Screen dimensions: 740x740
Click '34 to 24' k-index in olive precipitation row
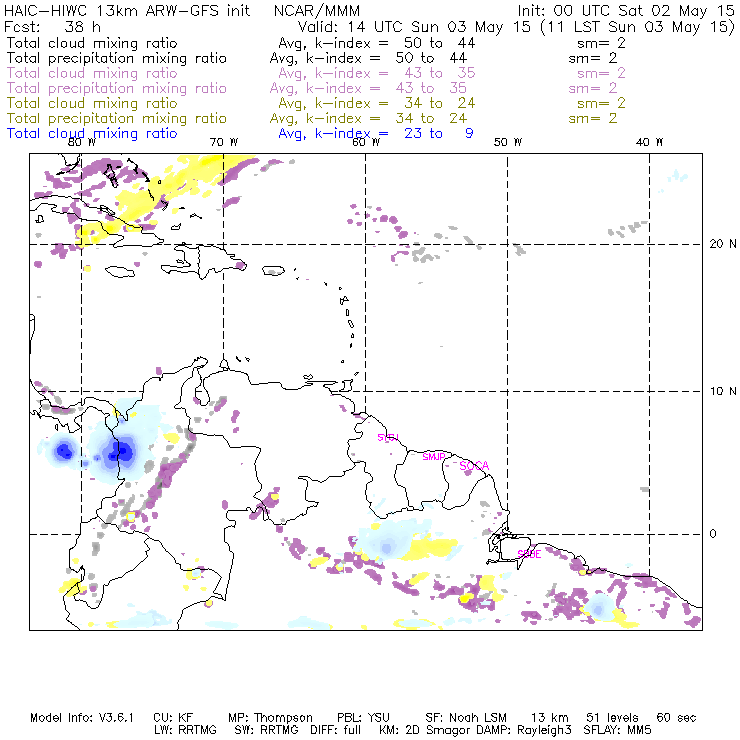click(431, 118)
